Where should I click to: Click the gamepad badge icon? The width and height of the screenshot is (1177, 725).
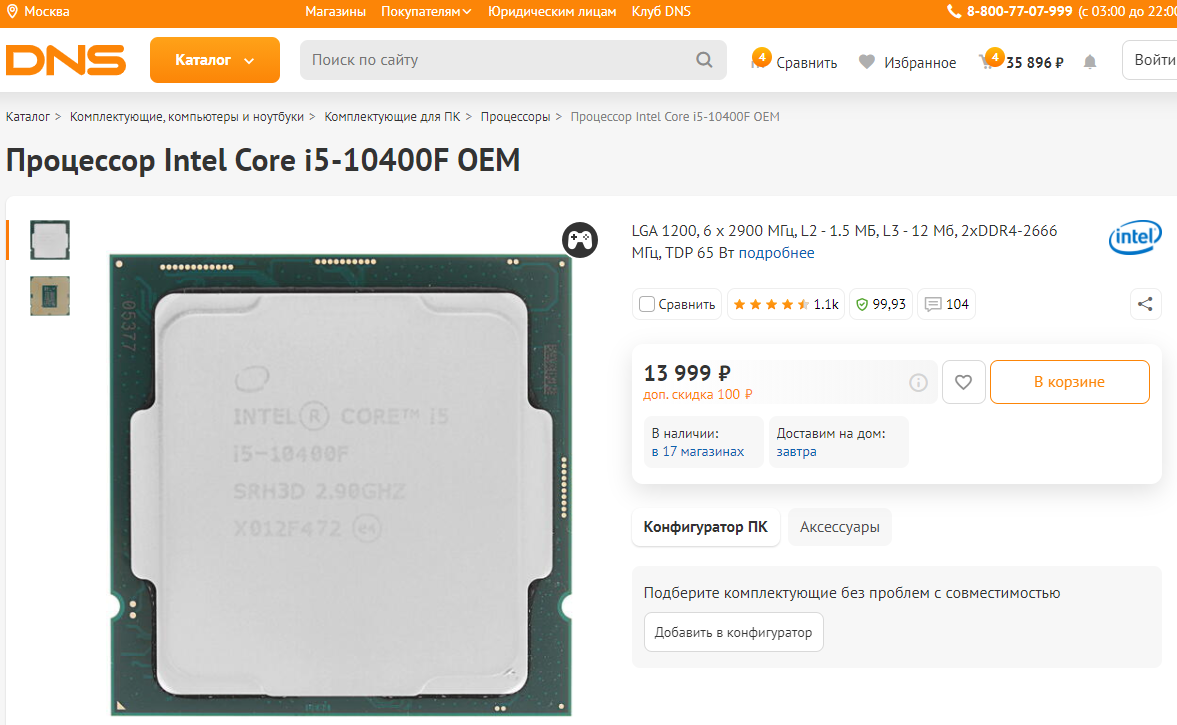pyautogui.click(x=579, y=240)
